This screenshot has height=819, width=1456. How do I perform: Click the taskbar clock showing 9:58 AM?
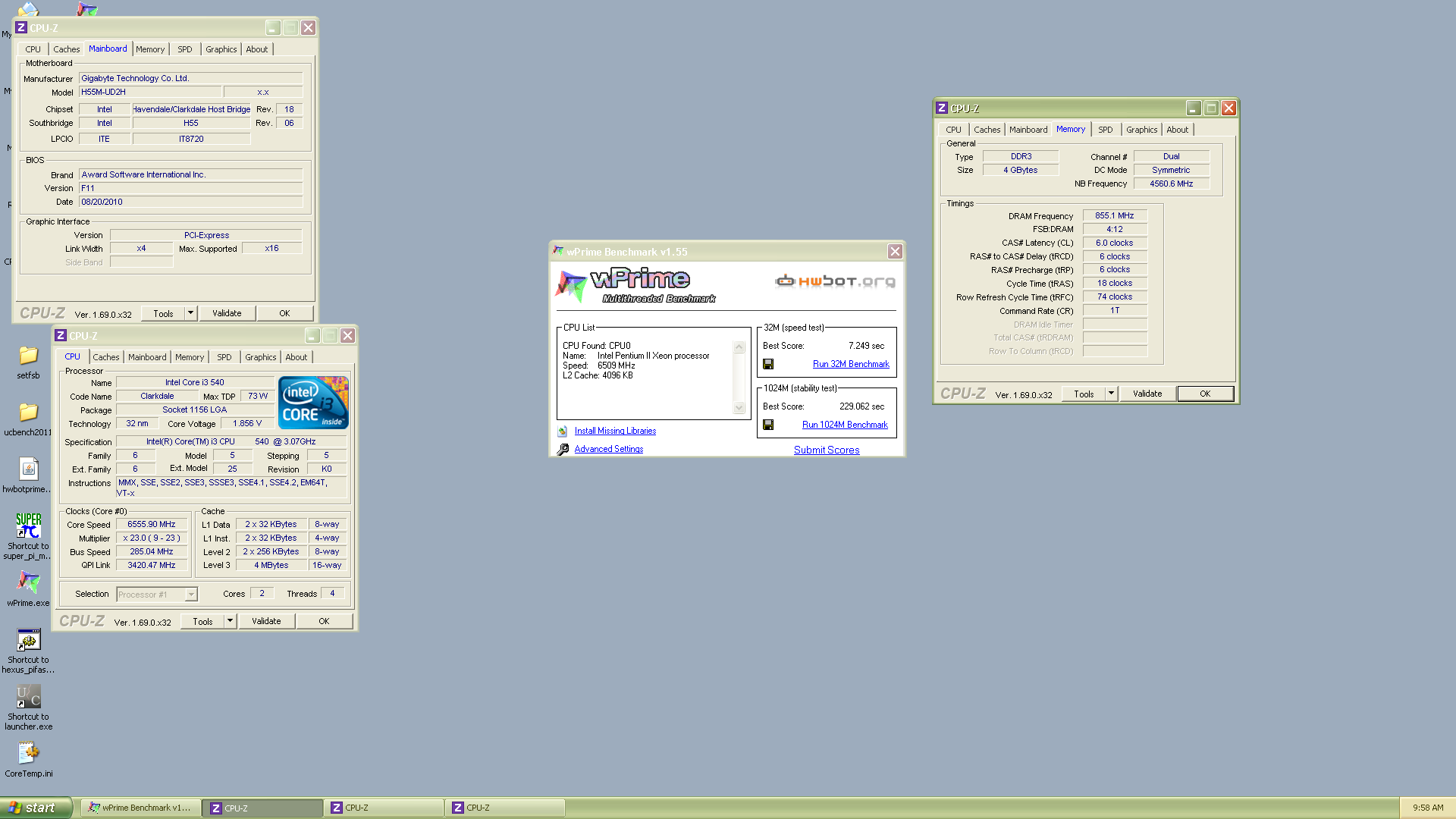(x=1428, y=808)
